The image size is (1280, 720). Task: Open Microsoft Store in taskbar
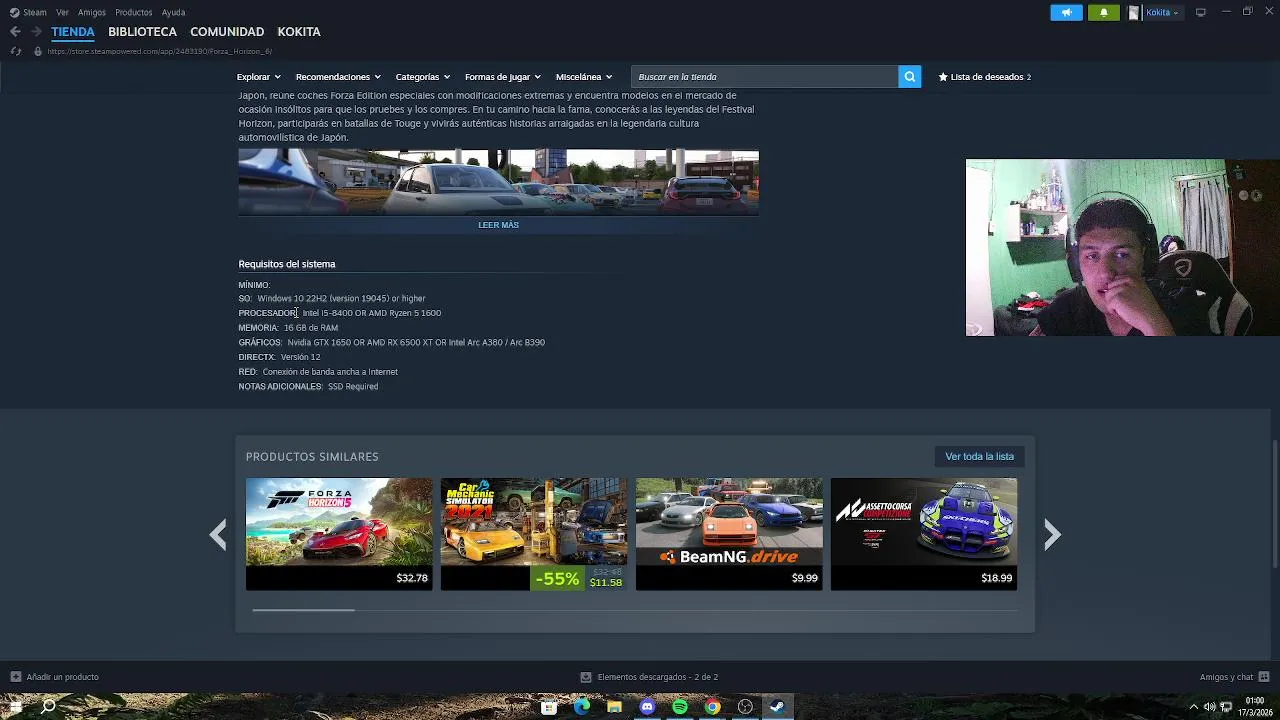tap(549, 707)
